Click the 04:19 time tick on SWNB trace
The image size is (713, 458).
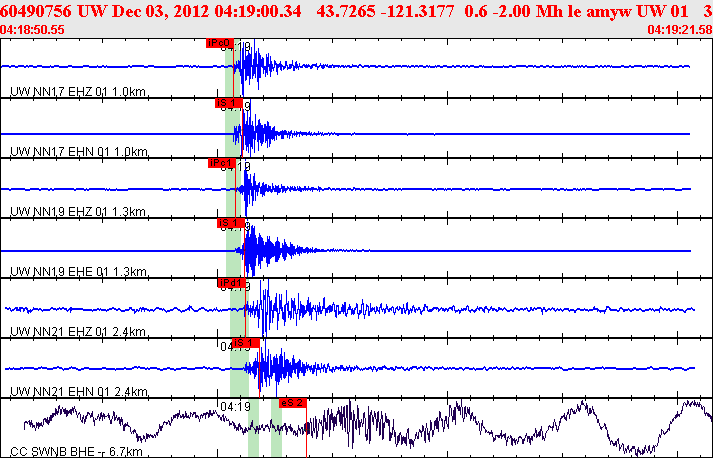(235, 407)
